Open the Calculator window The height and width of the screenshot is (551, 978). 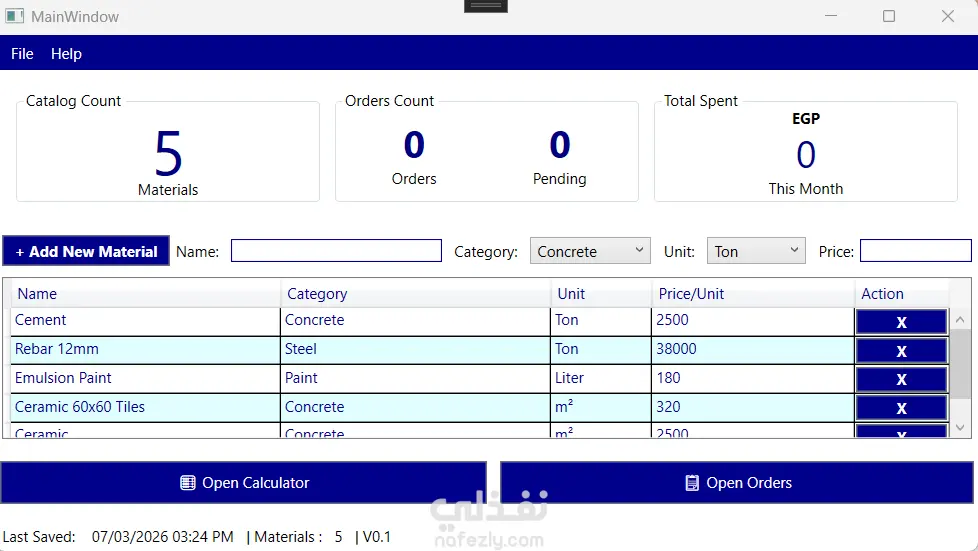(x=243, y=482)
